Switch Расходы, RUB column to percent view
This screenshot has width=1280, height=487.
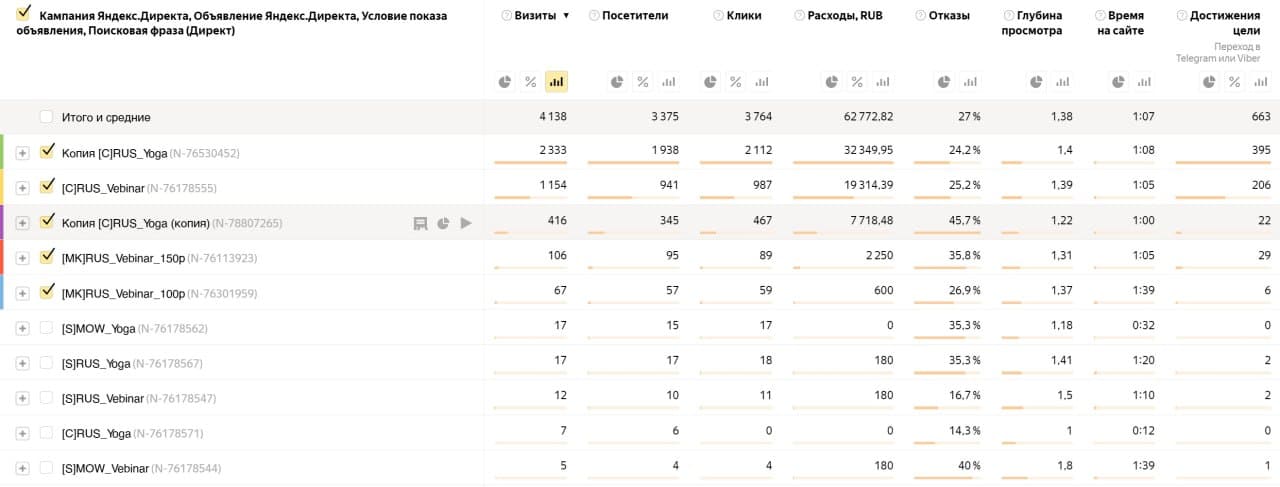(x=857, y=82)
